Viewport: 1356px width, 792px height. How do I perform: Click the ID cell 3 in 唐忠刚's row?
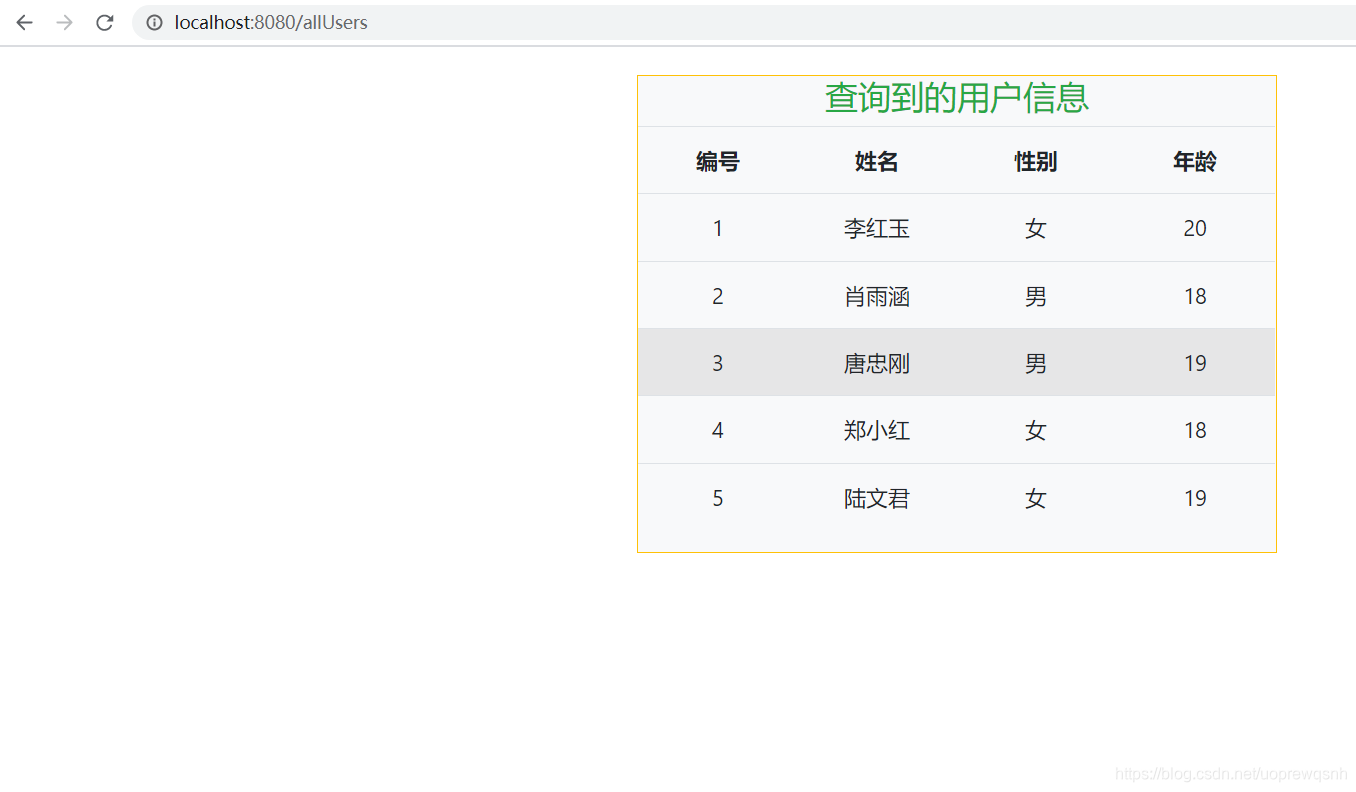(x=718, y=363)
